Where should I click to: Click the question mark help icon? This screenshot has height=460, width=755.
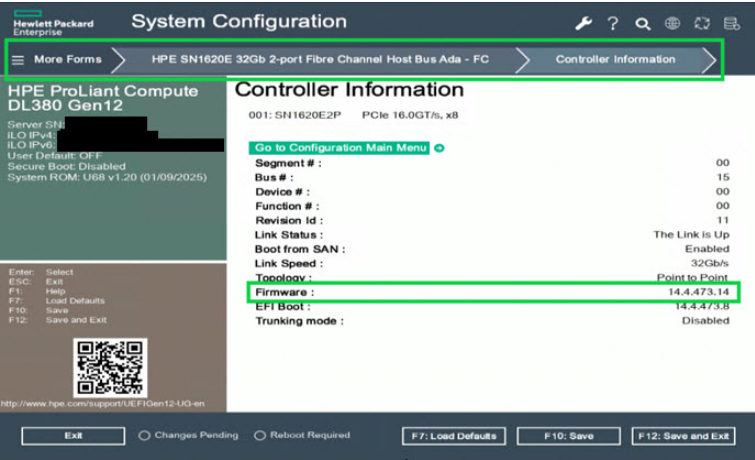(x=612, y=23)
